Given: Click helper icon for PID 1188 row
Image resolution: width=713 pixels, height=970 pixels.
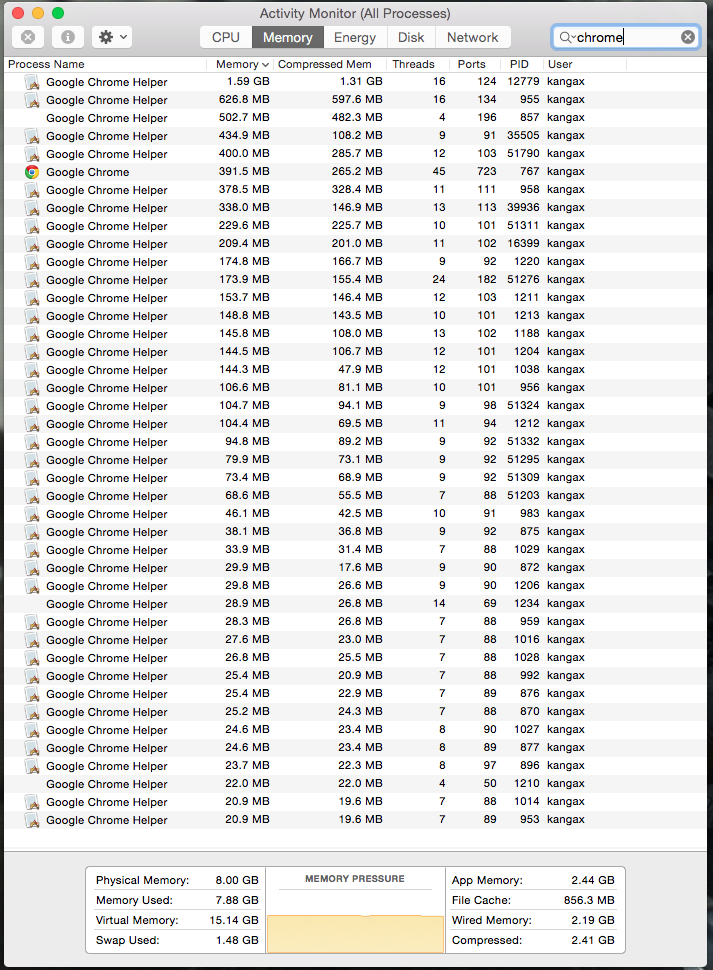Looking at the screenshot, I should 32,334.
